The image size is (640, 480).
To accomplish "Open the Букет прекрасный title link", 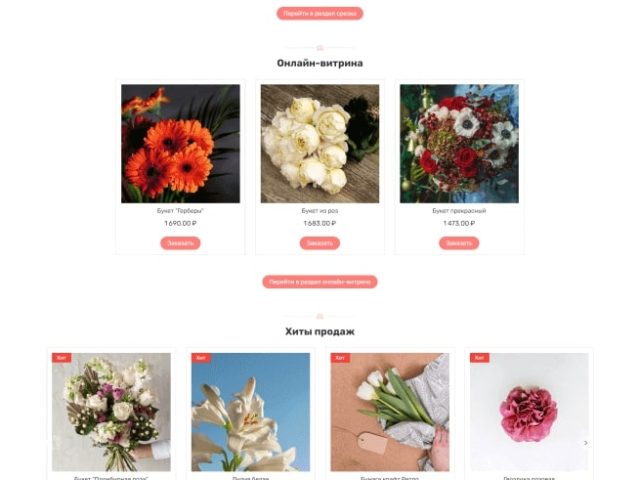I will click(x=459, y=211).
